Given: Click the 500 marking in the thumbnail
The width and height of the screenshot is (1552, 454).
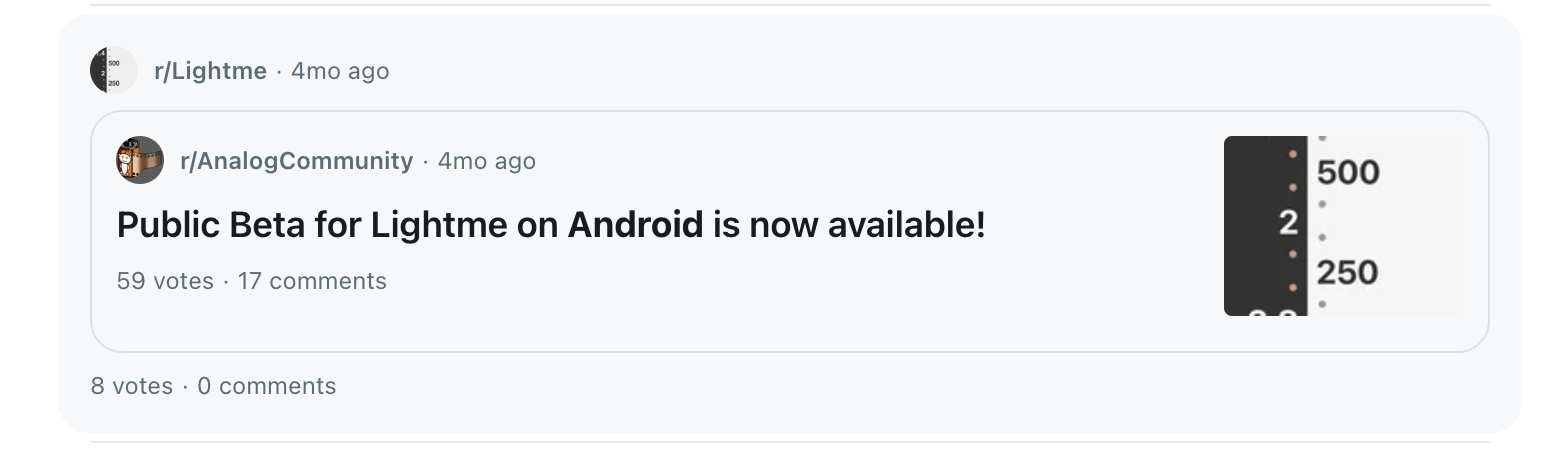Looking at the screenshot, I should [1348, 173].
